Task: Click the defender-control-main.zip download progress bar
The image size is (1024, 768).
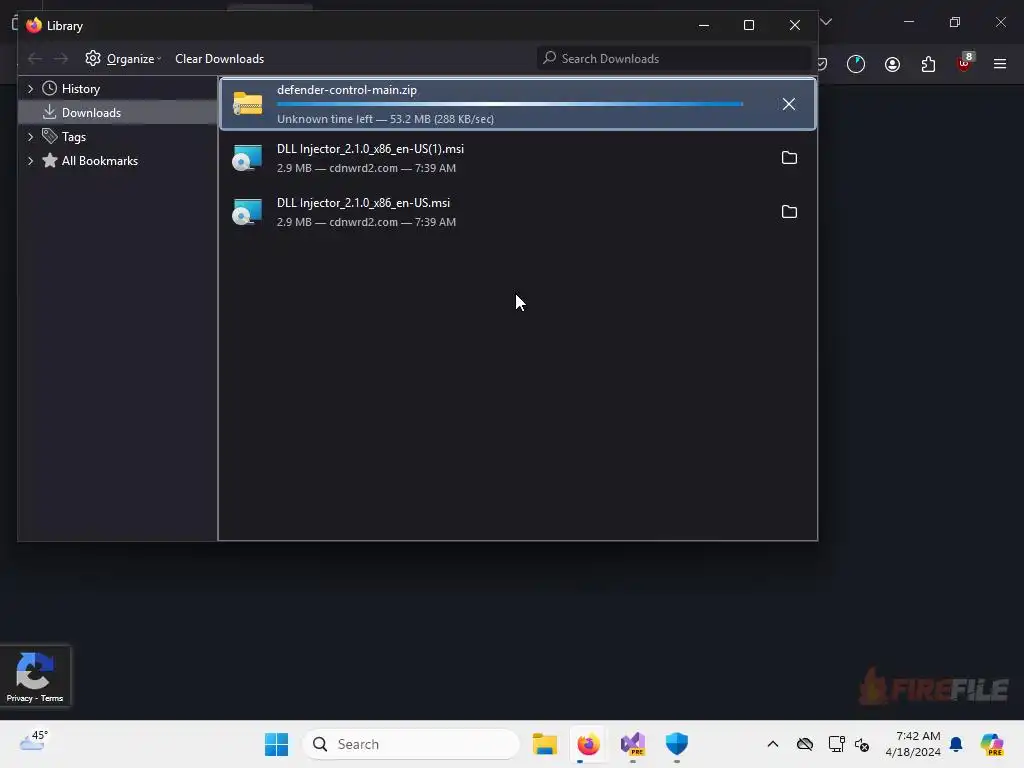Action: tap(510, 104)
